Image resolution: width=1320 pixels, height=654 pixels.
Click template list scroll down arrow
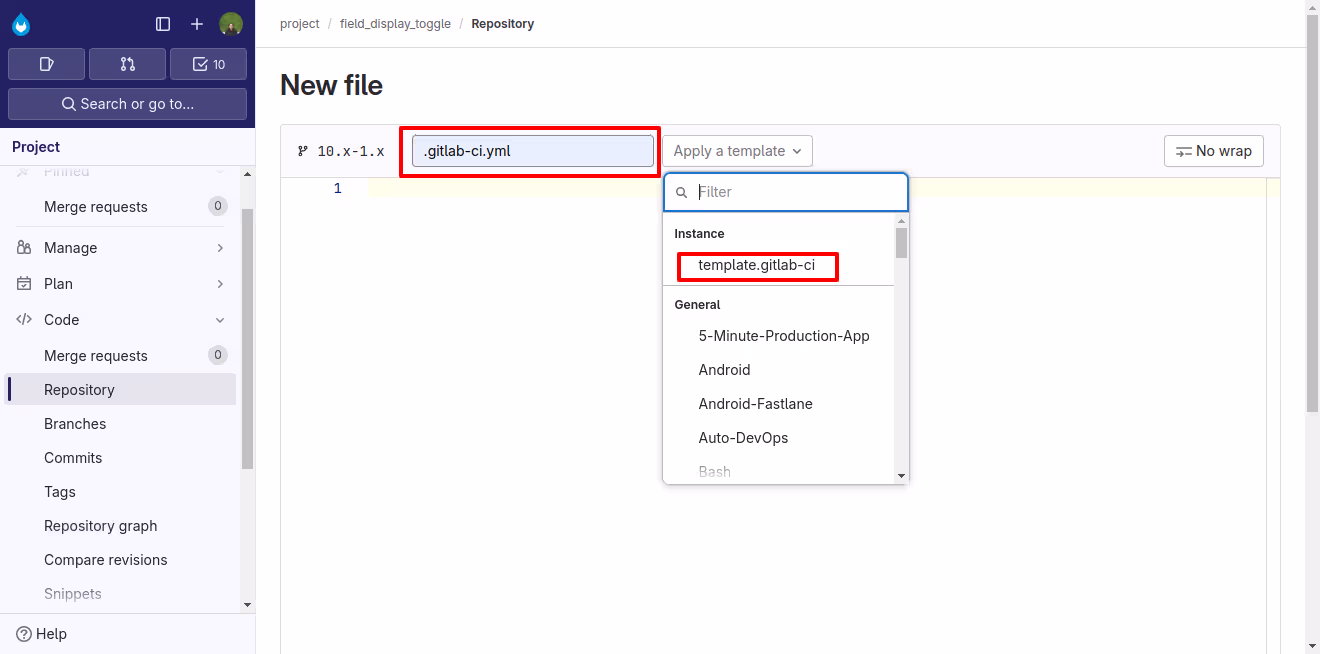[901, 476]
